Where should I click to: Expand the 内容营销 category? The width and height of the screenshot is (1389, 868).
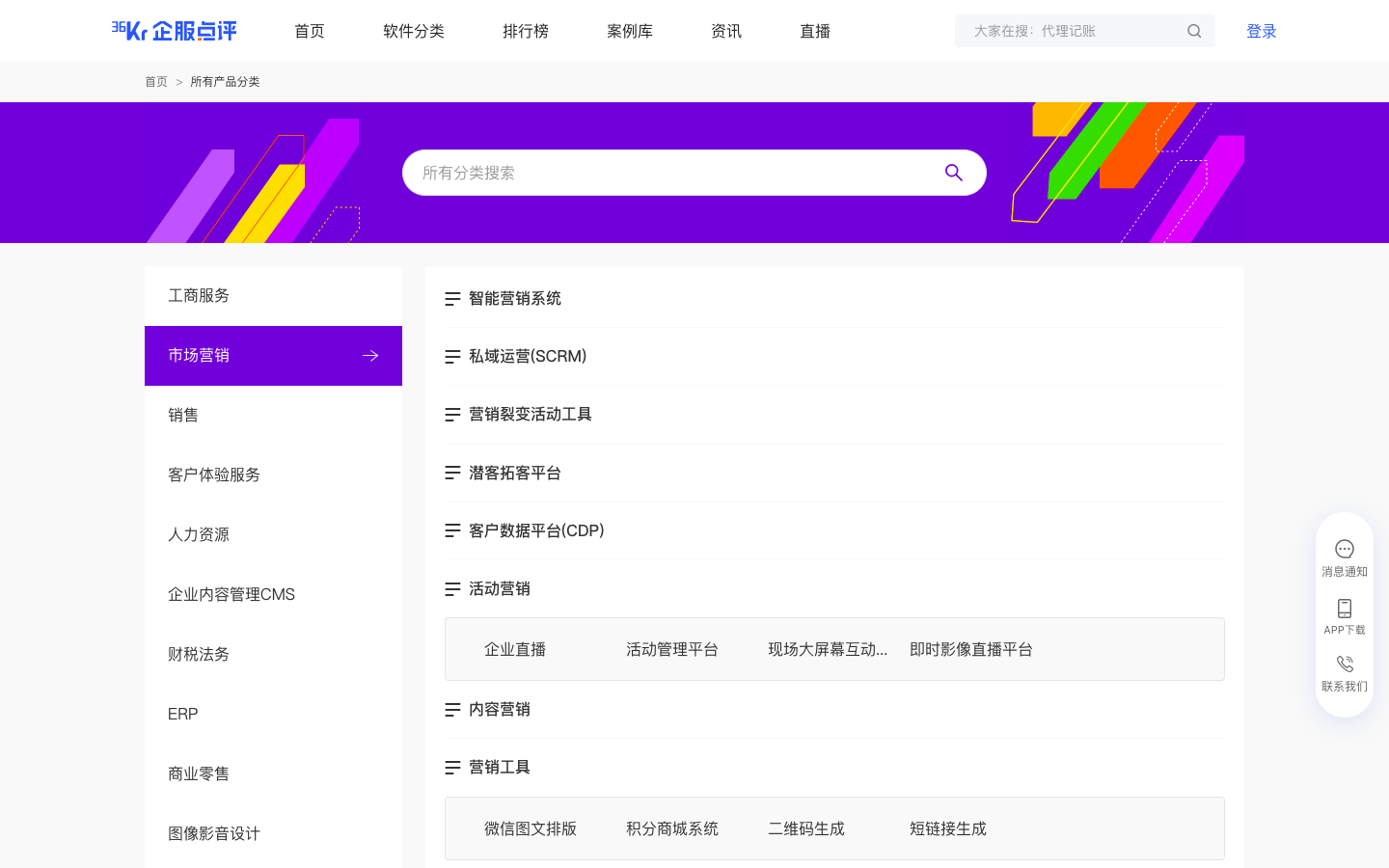tap(499, 710)
